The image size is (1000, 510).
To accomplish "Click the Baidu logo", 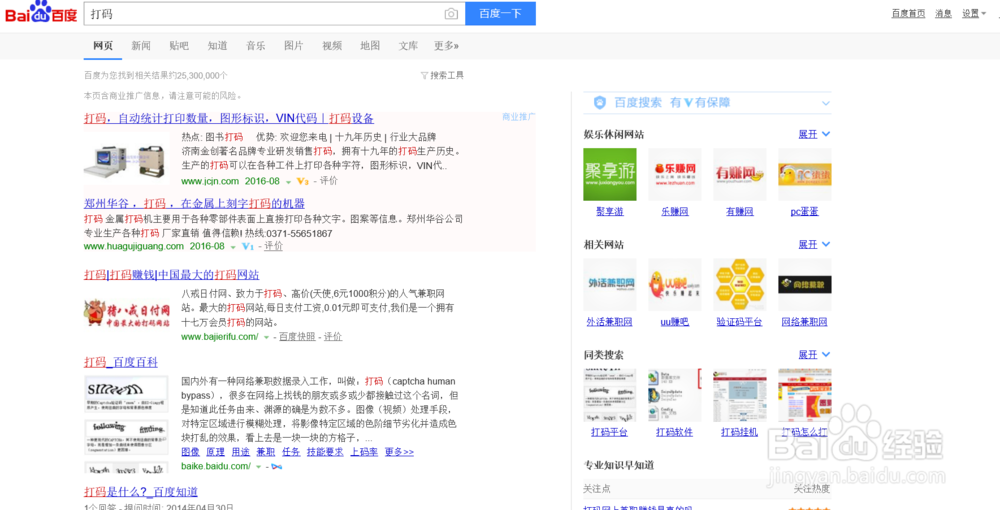I will [x=41, y=12].
